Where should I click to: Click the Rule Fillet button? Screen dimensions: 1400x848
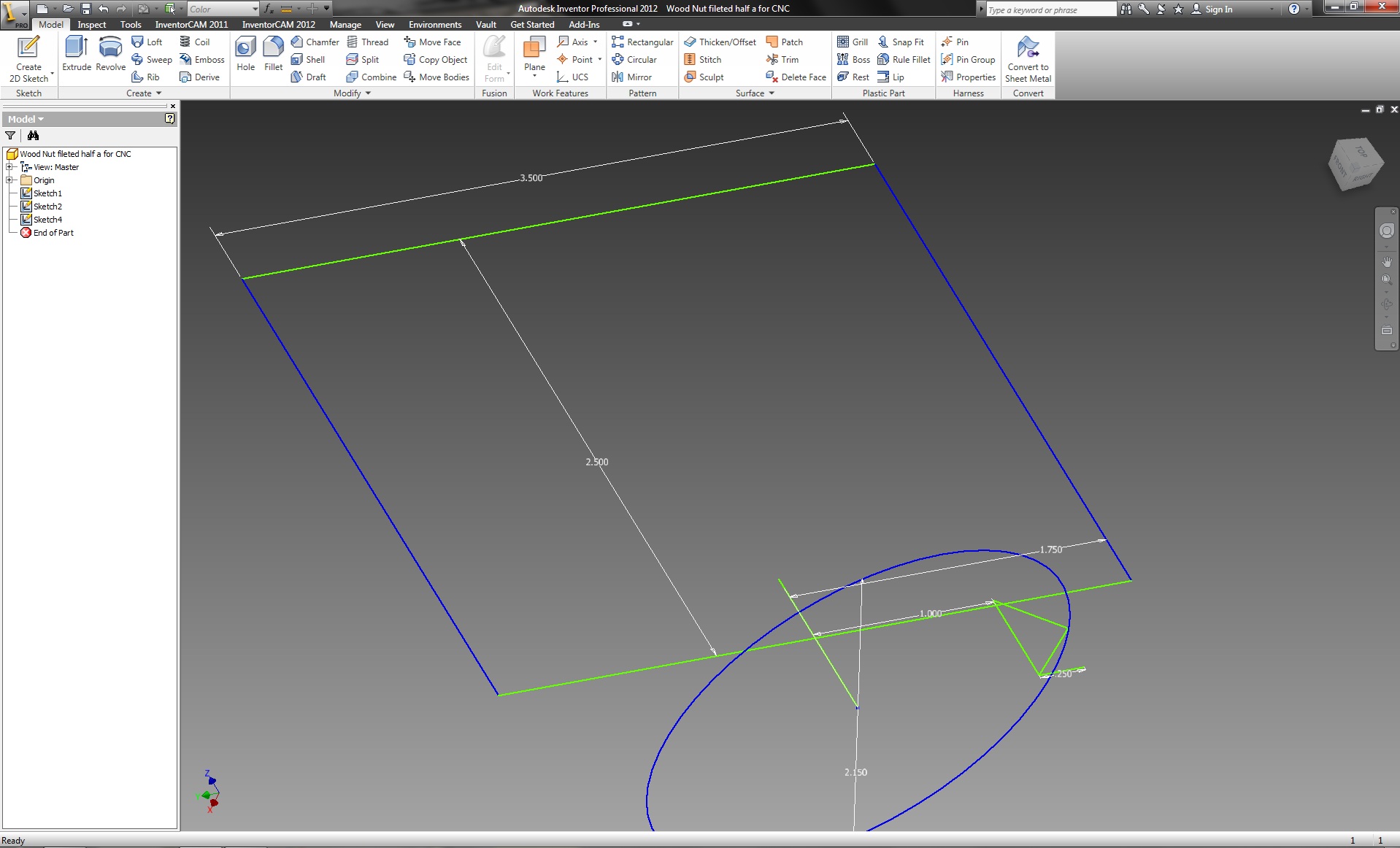[x=904, y=59]
